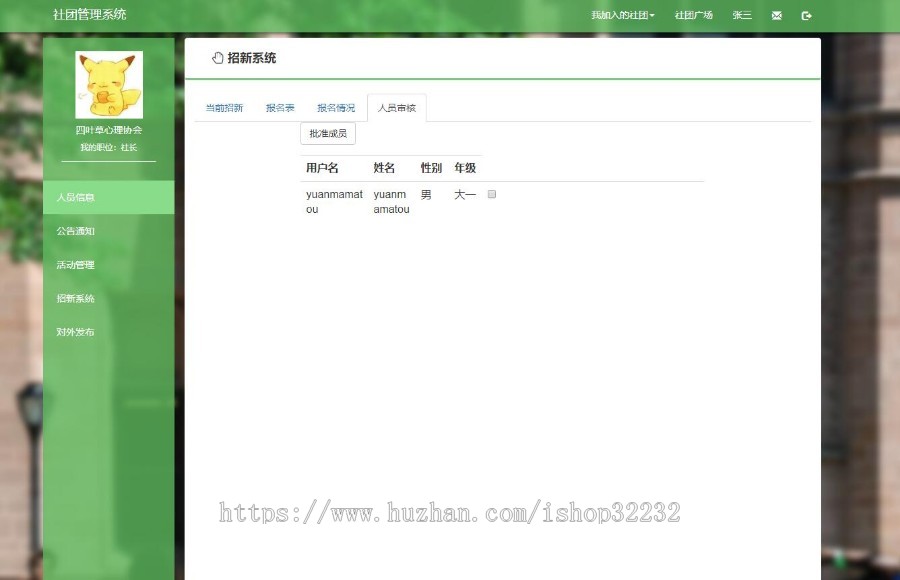Open 公告通知 from the sidebar
900x580 pixels.
pyautogui.click(x=75, y=231)
